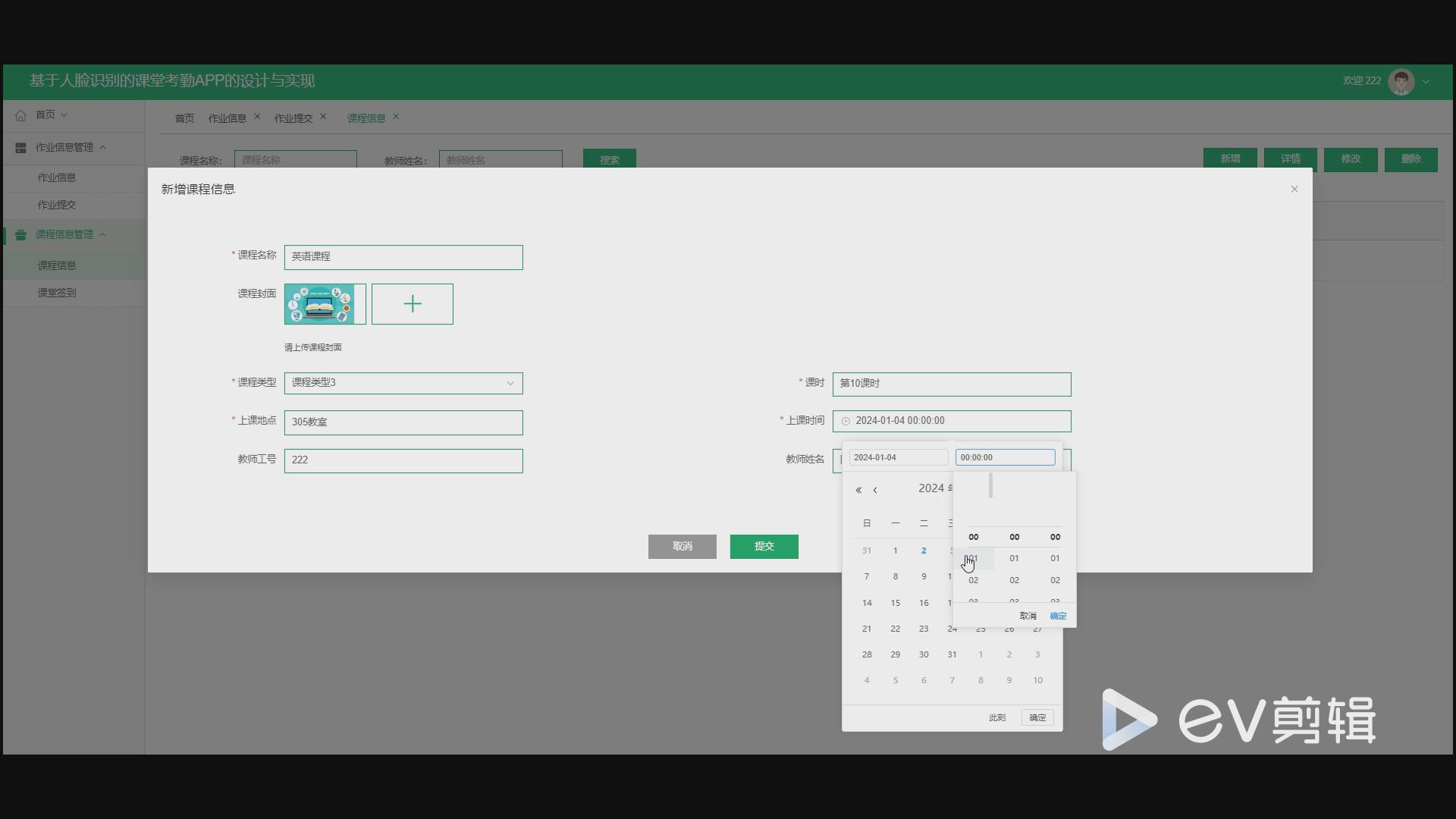Image resolution: width=1456 pixels, height=819 pixels.
Task: Switch to the 首页 tab
Action: click(x=184, y=118)
